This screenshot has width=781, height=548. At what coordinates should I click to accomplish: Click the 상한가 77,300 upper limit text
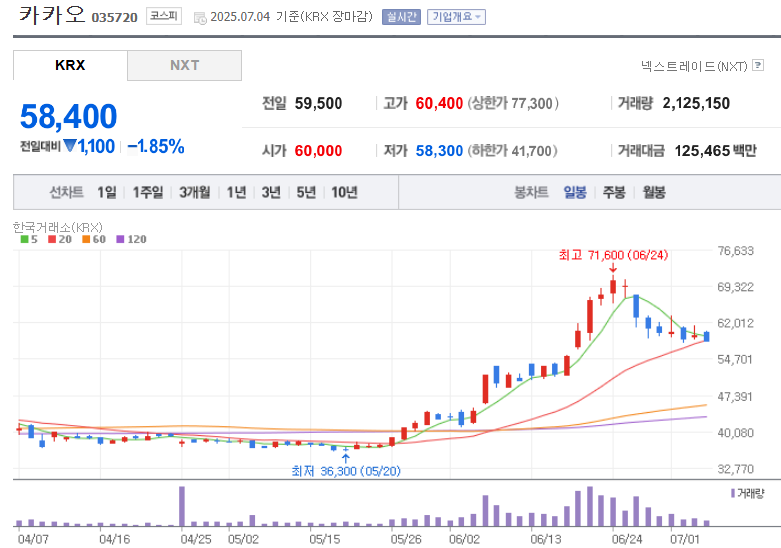pos(512,103)
